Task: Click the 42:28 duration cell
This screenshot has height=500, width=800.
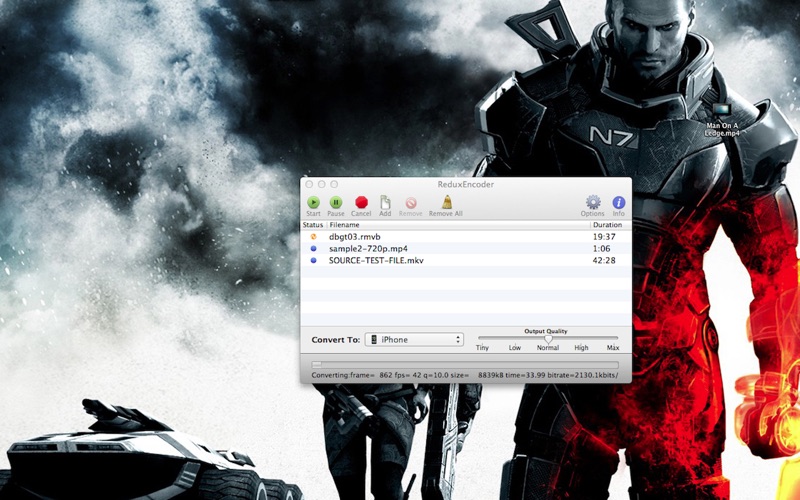Action: point(604,260)
